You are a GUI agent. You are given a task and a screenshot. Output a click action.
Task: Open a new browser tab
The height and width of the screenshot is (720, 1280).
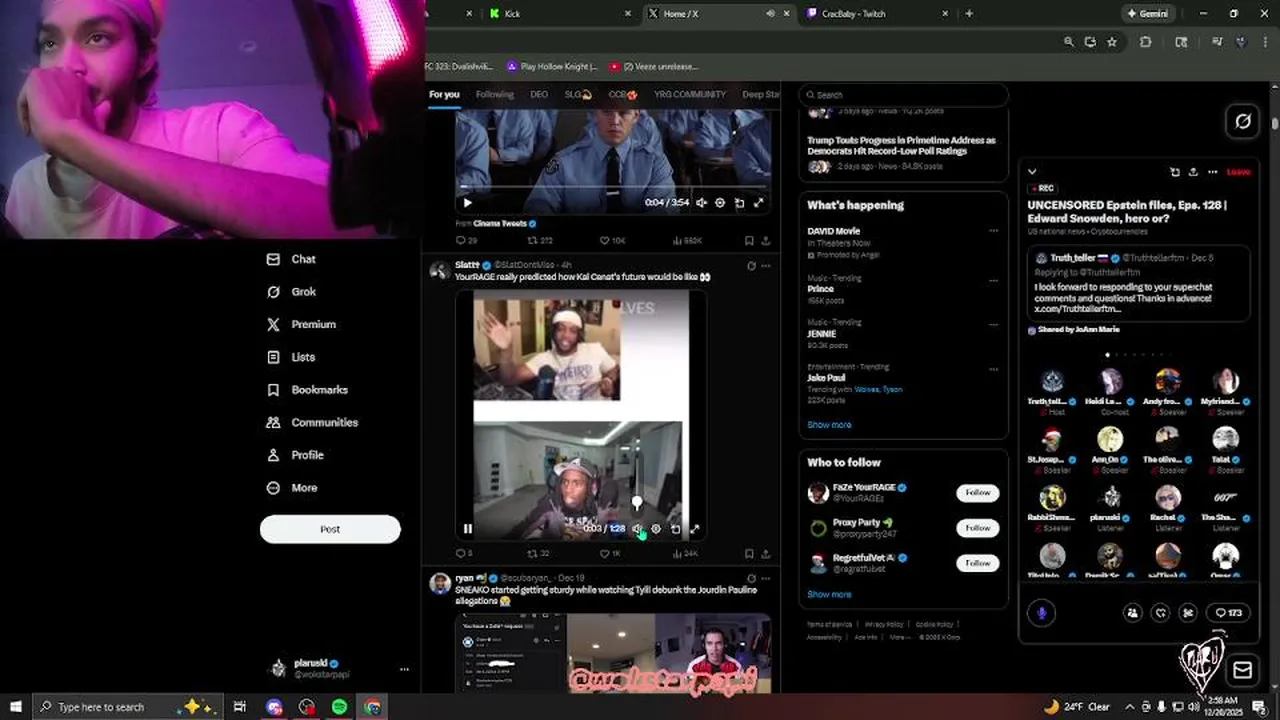[969, 14]
